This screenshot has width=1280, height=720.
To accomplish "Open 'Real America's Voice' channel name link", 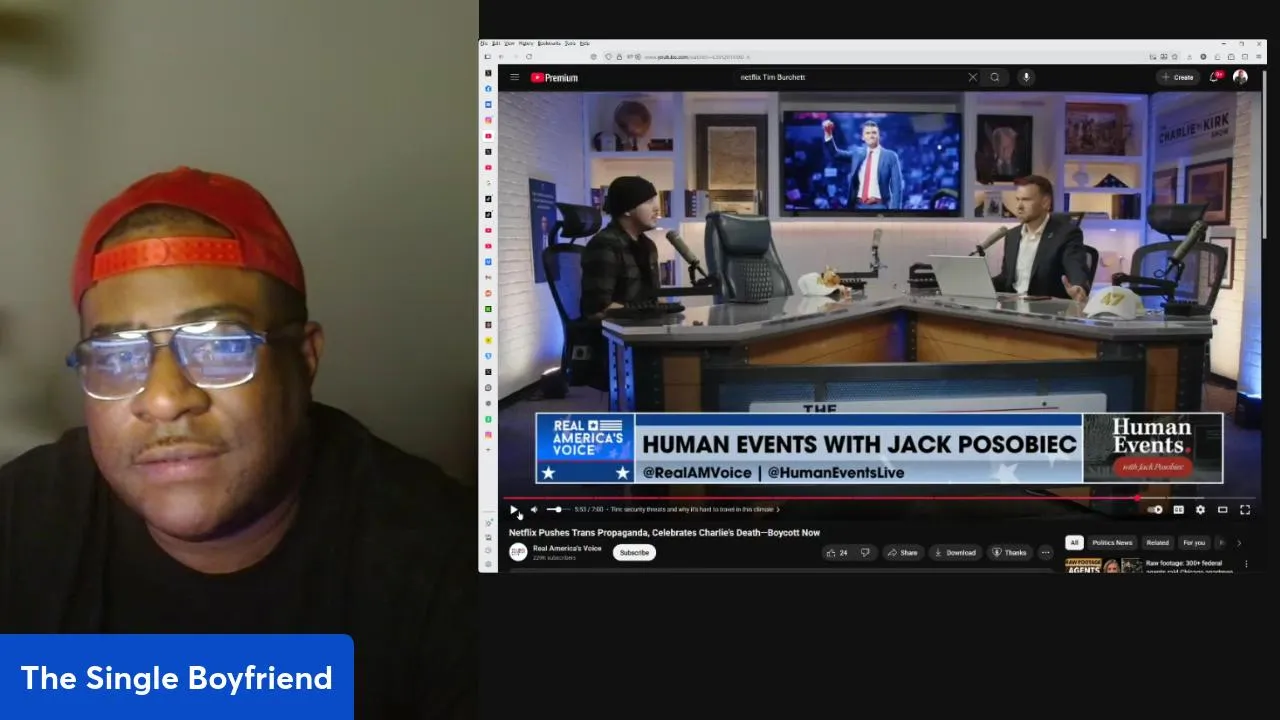I will [x=567, y=548].
